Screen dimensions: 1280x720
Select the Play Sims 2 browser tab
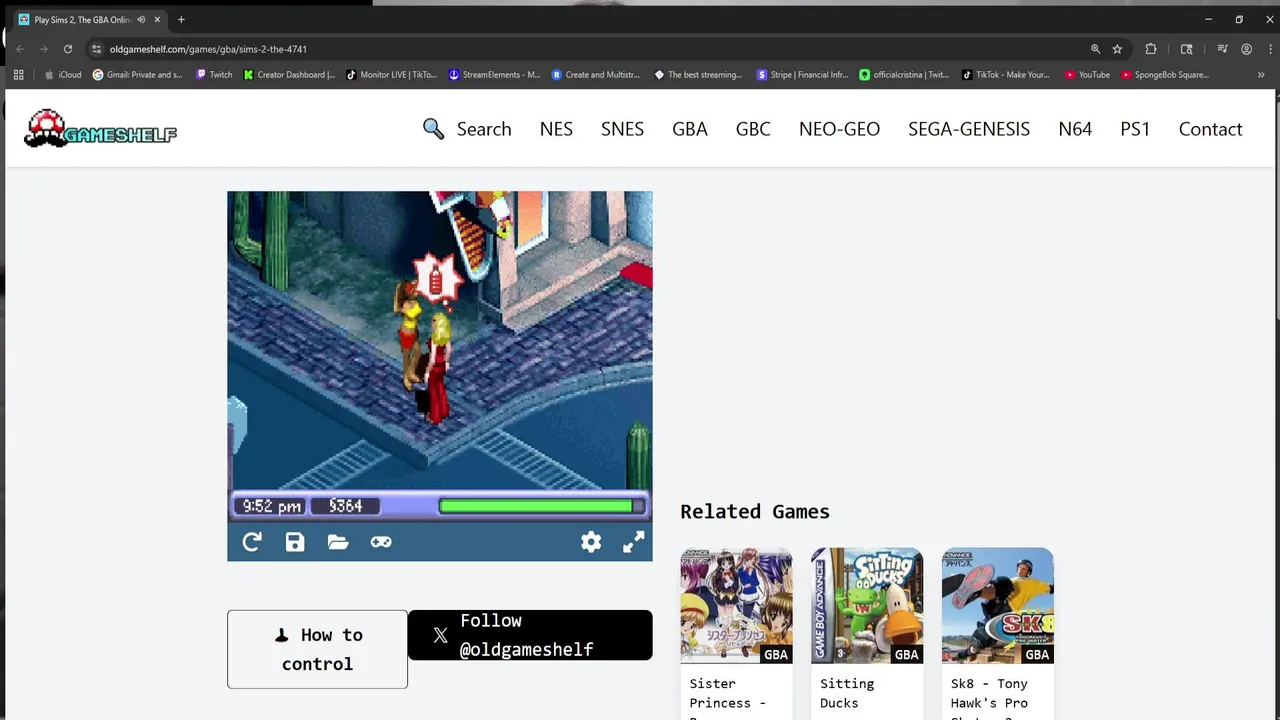[82, 20]
